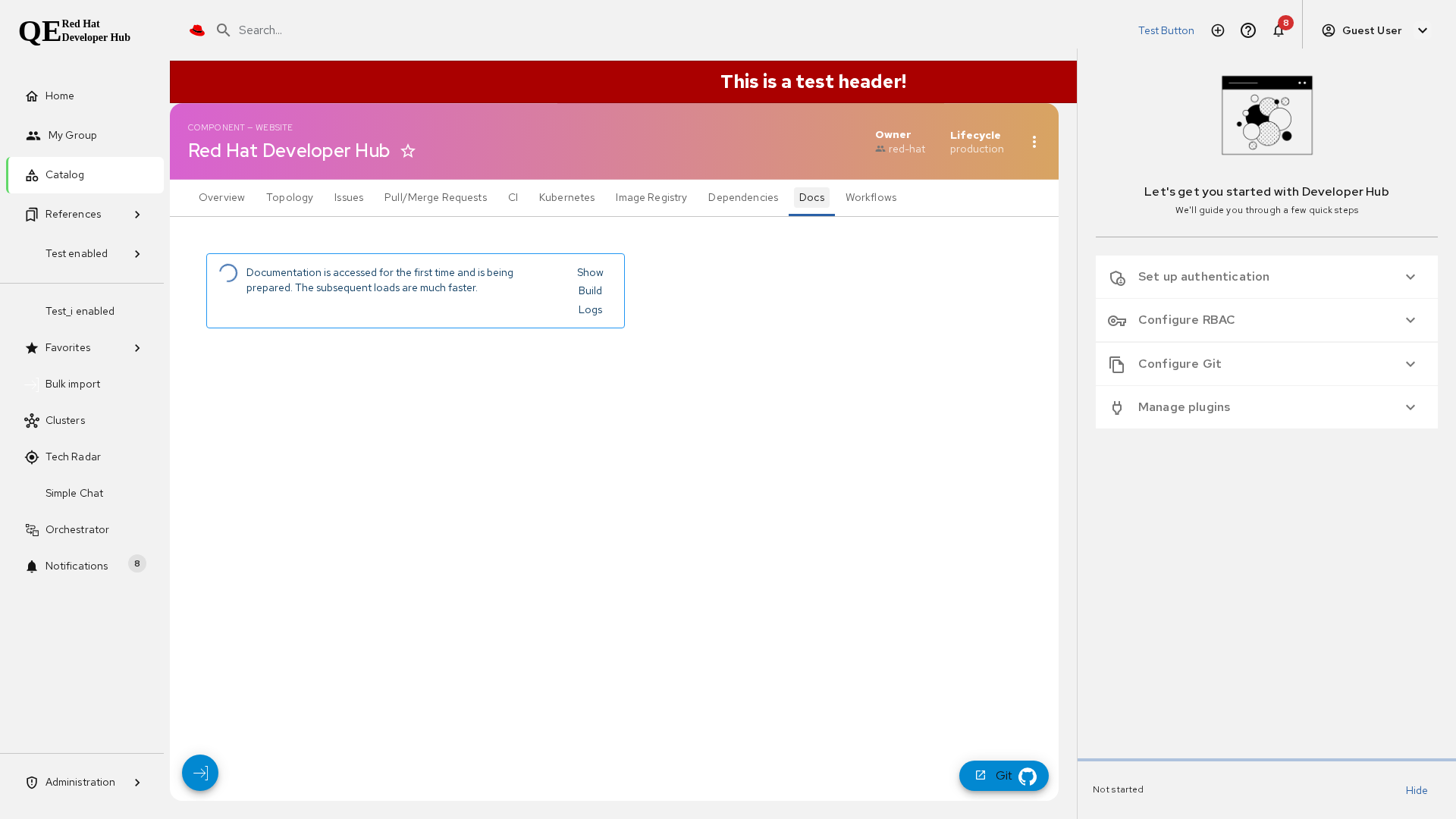The image size is (1456, 819).
Task: Click the Search input field
Action: click(x=455, y=30)
